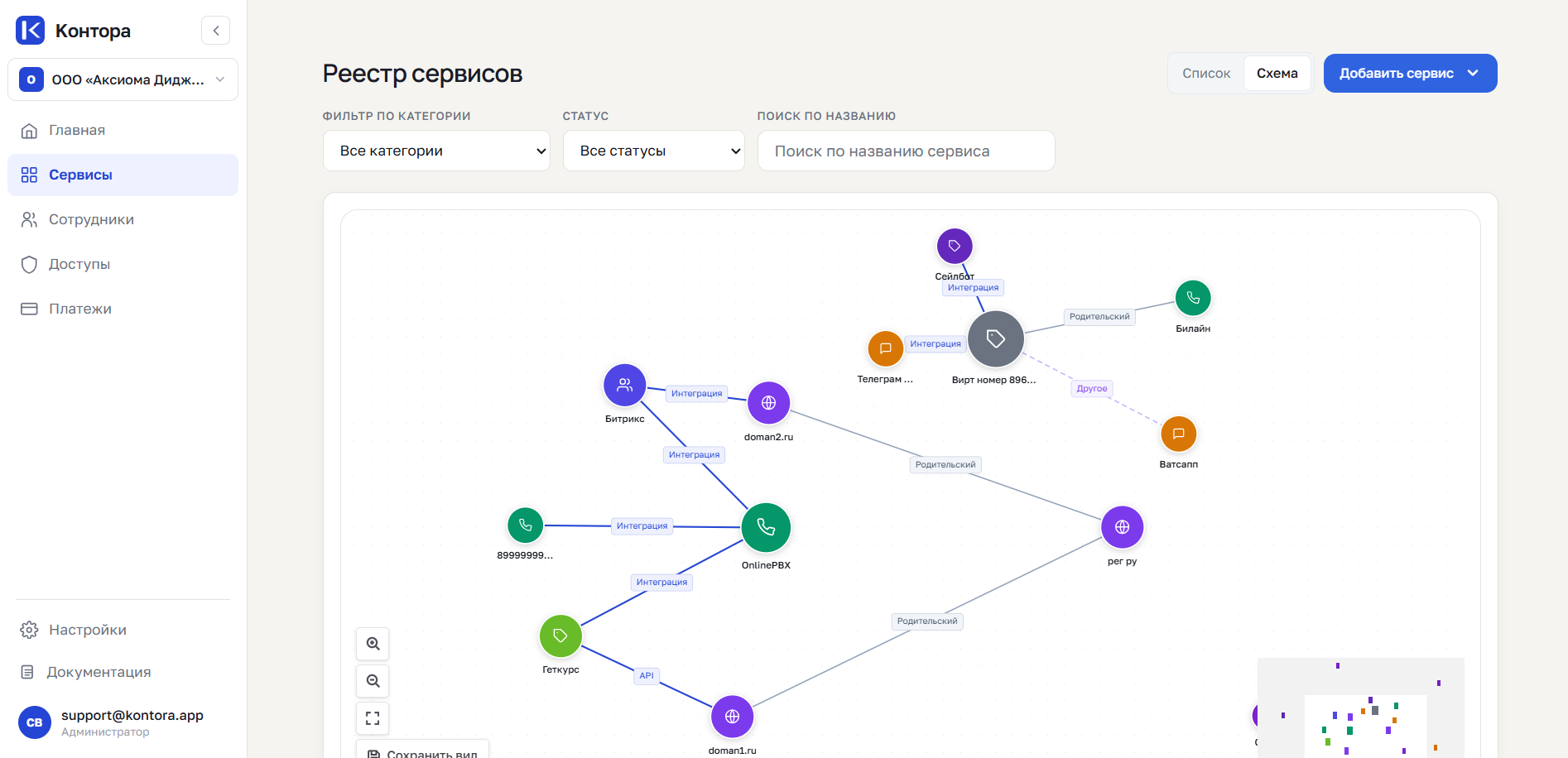Click Интеграция label between Битрикс and OnlinePBX
Viewport: 1568px width, 758px height.
(694, 454)
